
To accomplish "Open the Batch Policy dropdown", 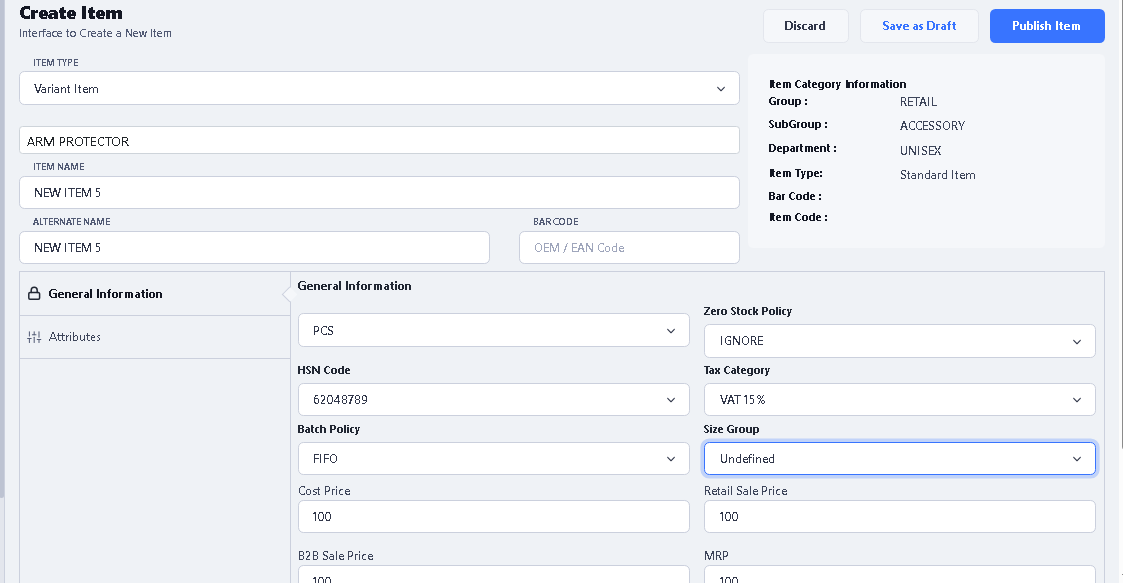I will (x=493, y=459).
